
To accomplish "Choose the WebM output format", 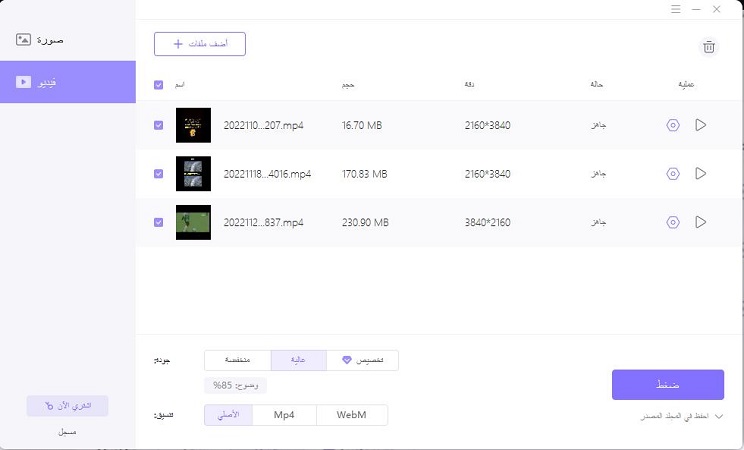I will point(352,415).
